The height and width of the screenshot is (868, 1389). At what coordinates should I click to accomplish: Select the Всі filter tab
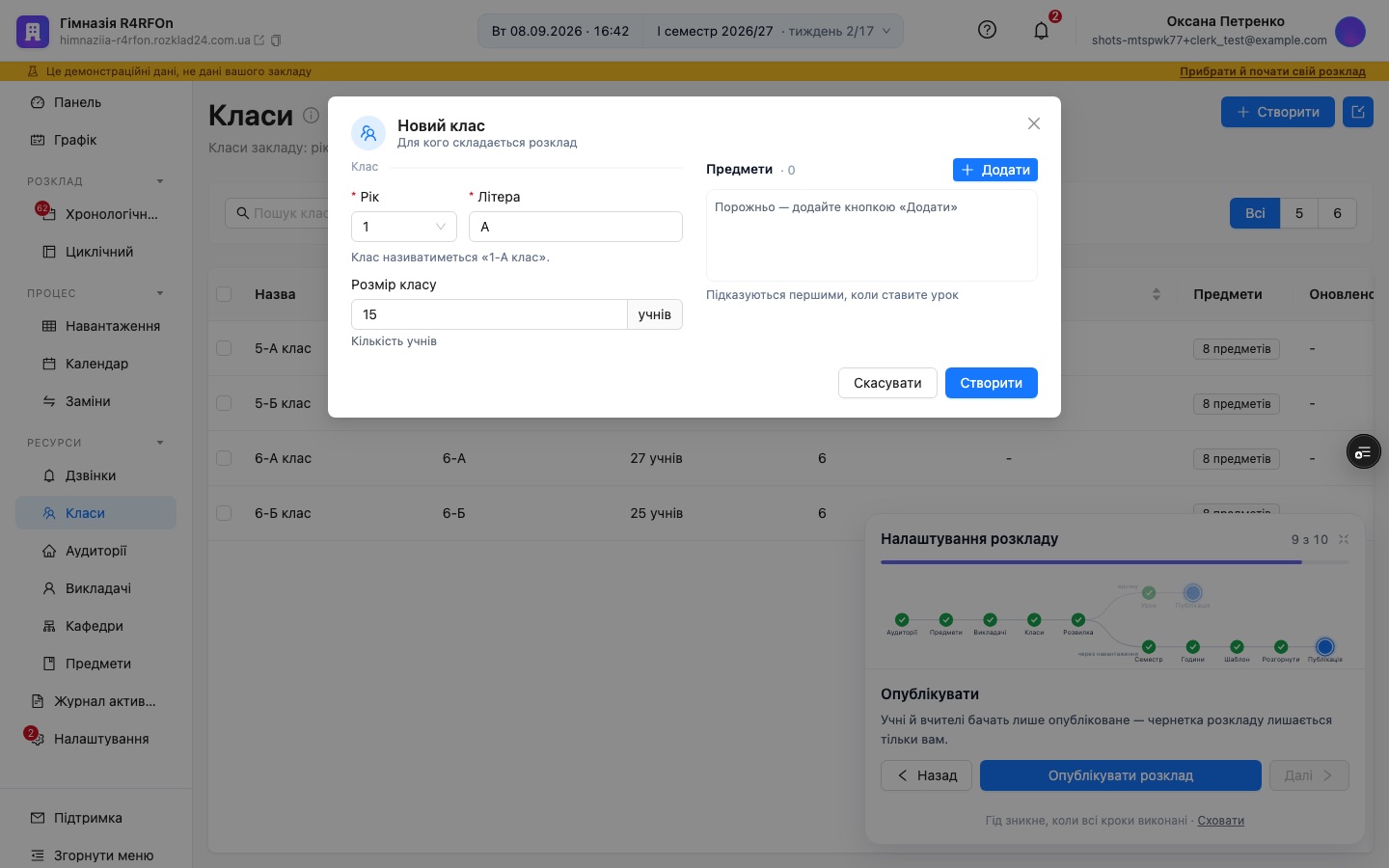1255,213
